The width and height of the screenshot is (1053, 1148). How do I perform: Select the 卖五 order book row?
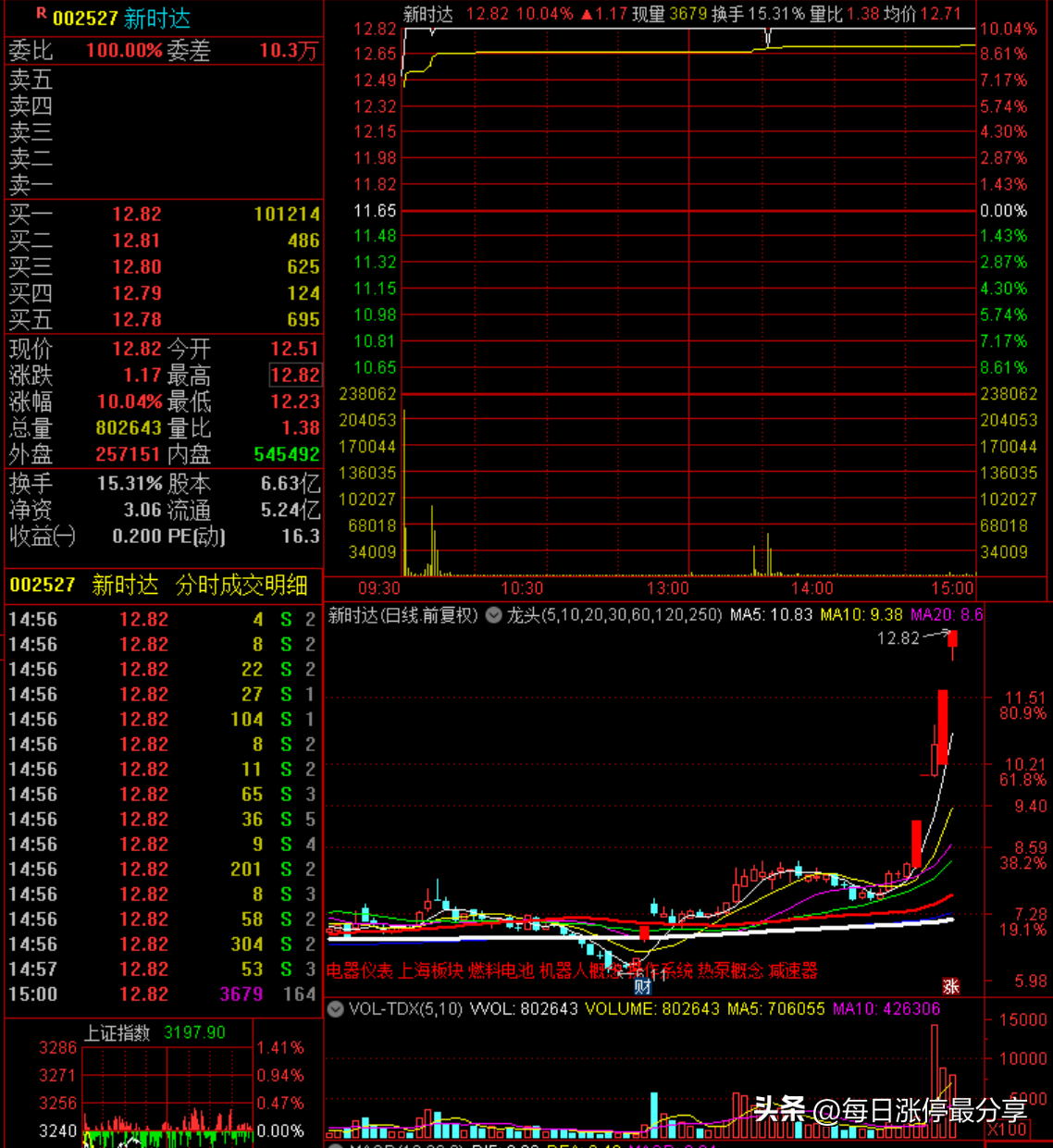click(x=164, y=80)
